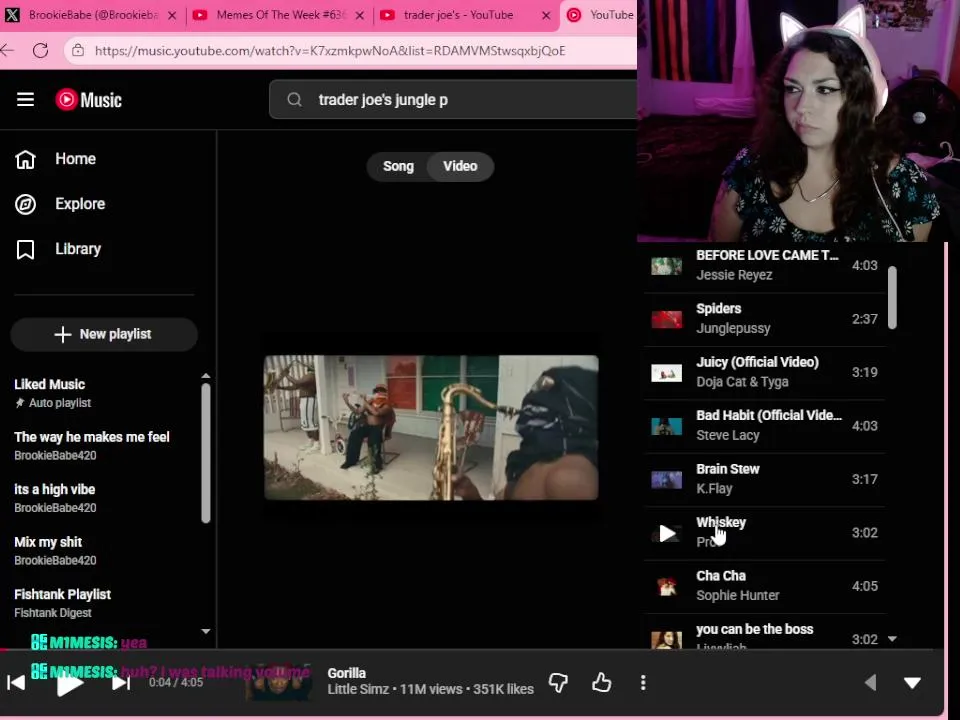Close the BrookieBabe tab
The height and width of the screenshot is (720, 960).
coord(172,15)
